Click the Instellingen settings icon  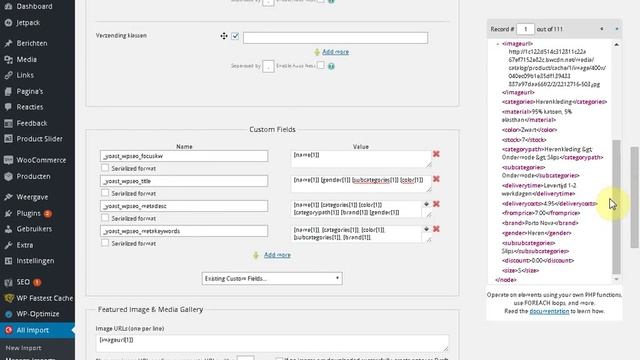pos(8,261)
